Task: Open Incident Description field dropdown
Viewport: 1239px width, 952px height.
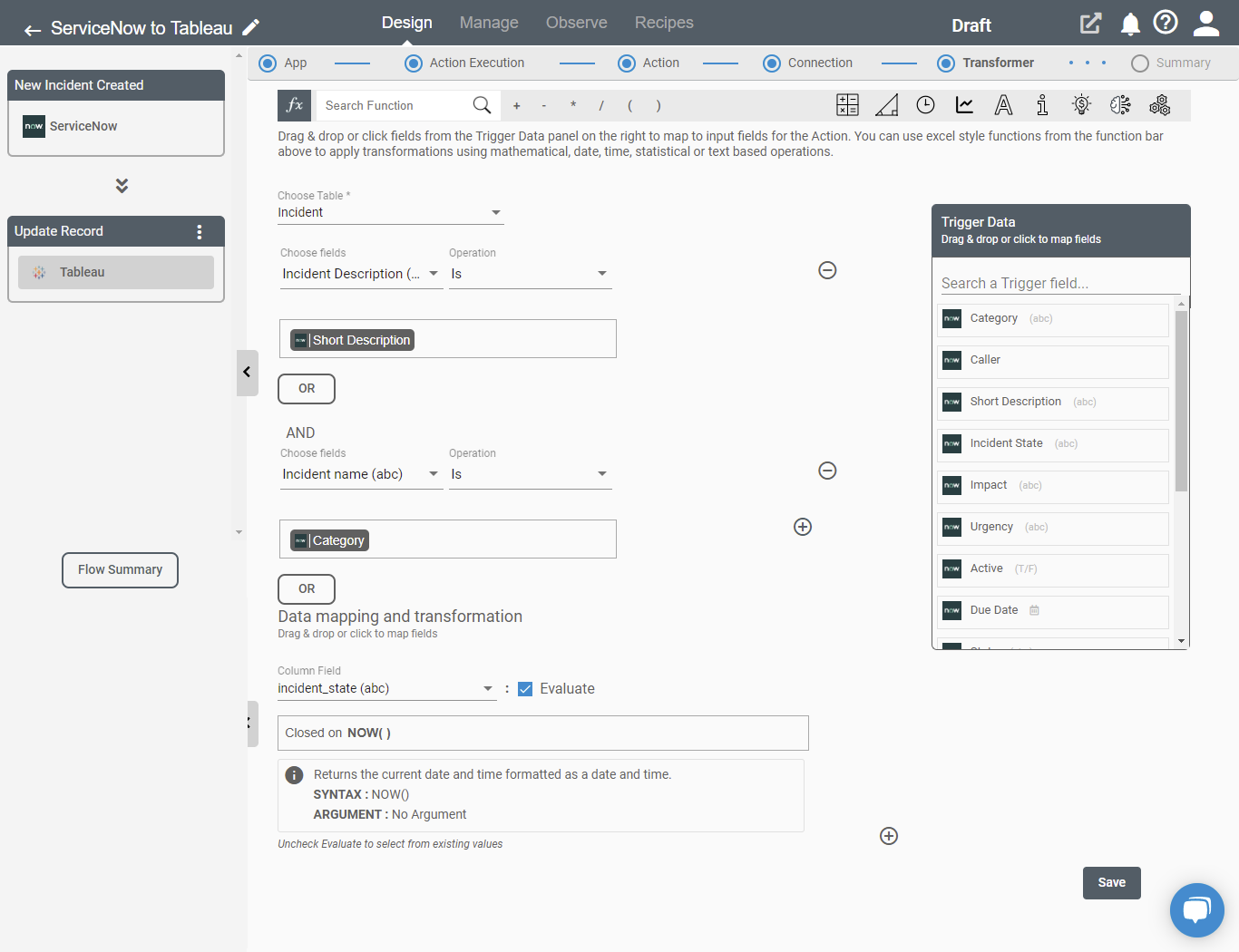Action: (361, 274)
